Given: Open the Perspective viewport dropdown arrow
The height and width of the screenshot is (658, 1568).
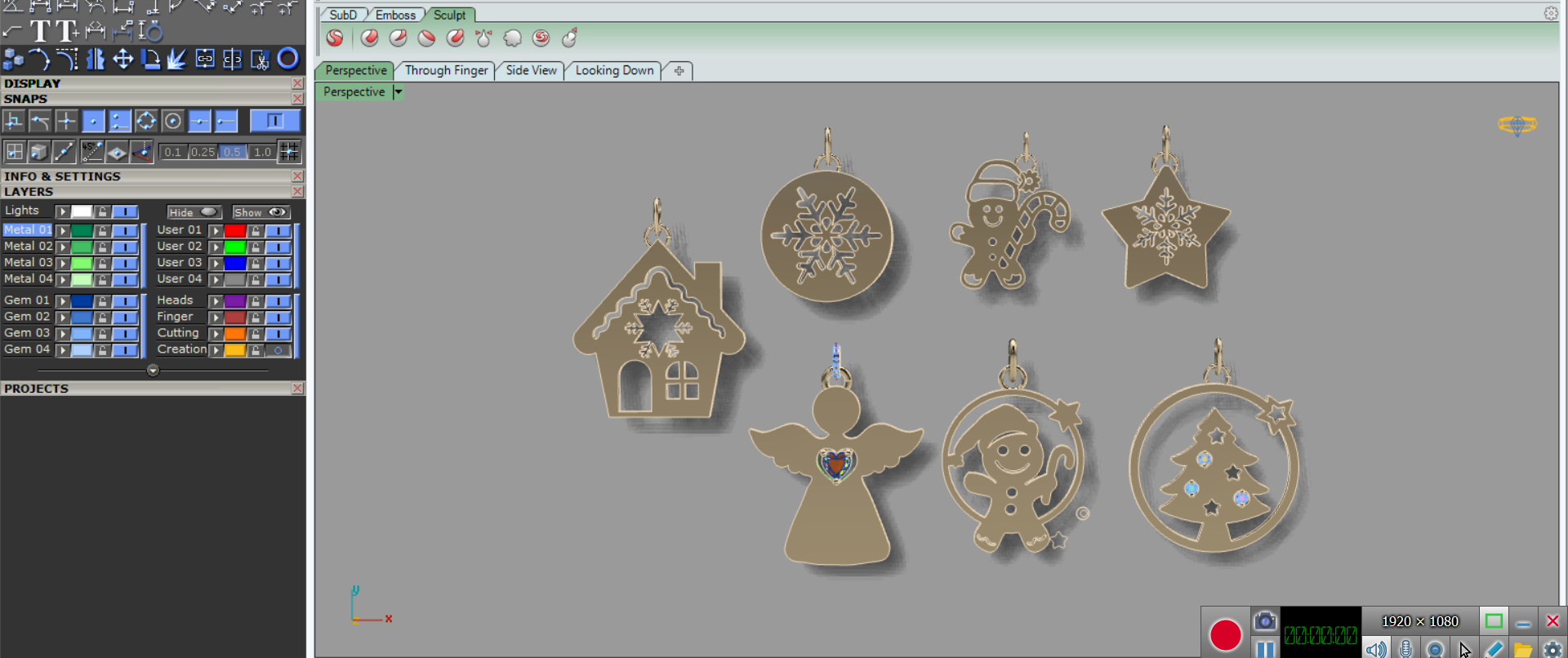Looking at the screenshot, I should [398, 91].
